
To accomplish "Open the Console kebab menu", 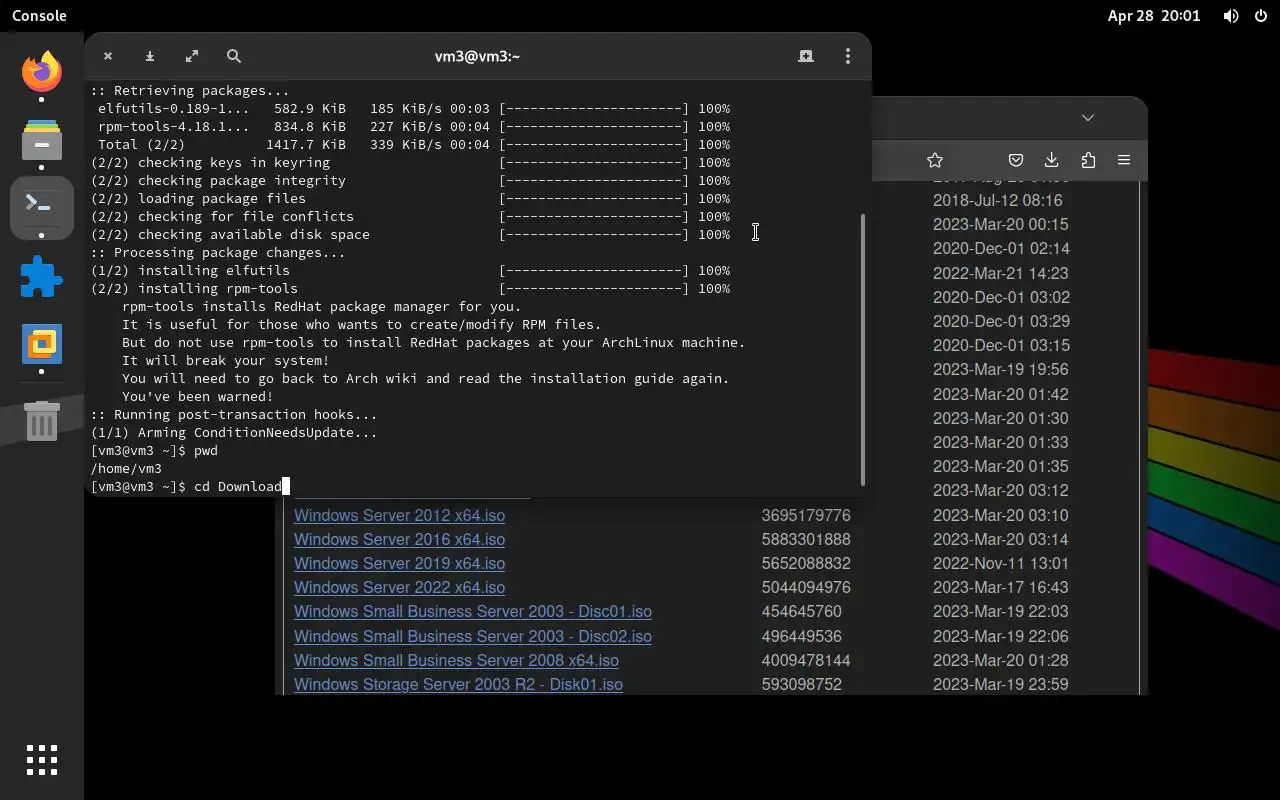I will click(848, 56).
